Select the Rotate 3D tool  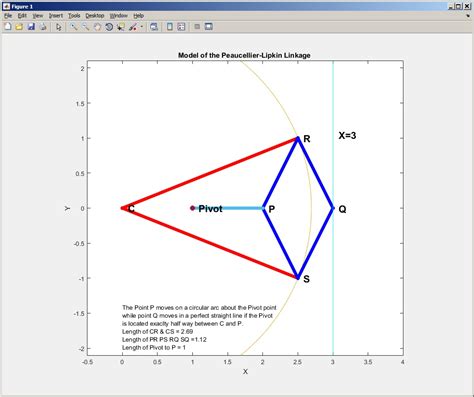(x=109, y=27)
